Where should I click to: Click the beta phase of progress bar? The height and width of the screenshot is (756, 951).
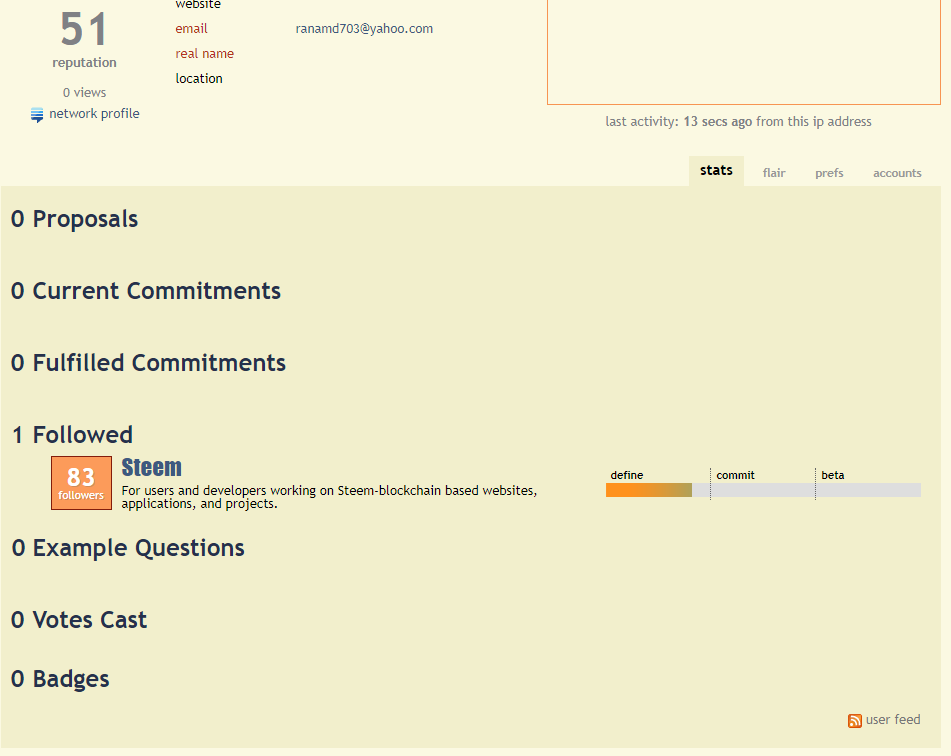pos(869,490)
